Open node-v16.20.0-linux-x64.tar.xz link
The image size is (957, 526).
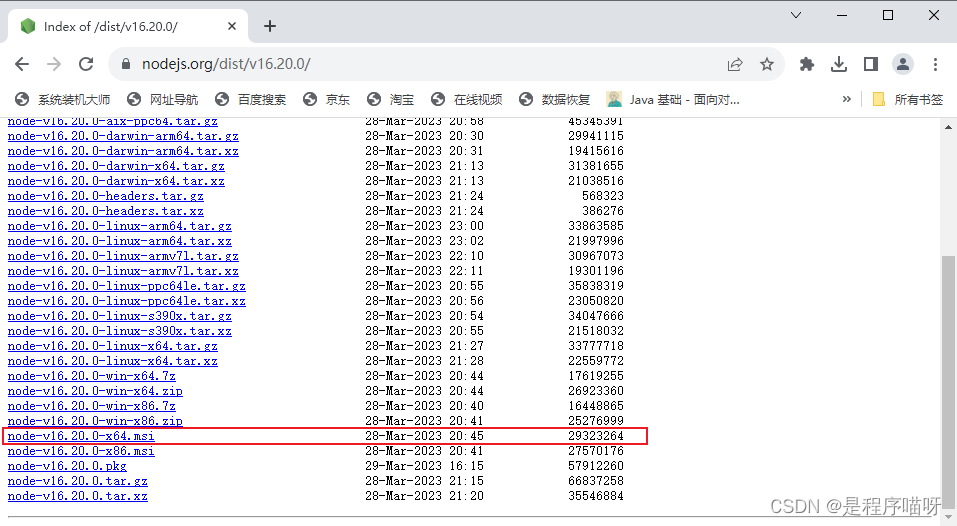(112, 361)
